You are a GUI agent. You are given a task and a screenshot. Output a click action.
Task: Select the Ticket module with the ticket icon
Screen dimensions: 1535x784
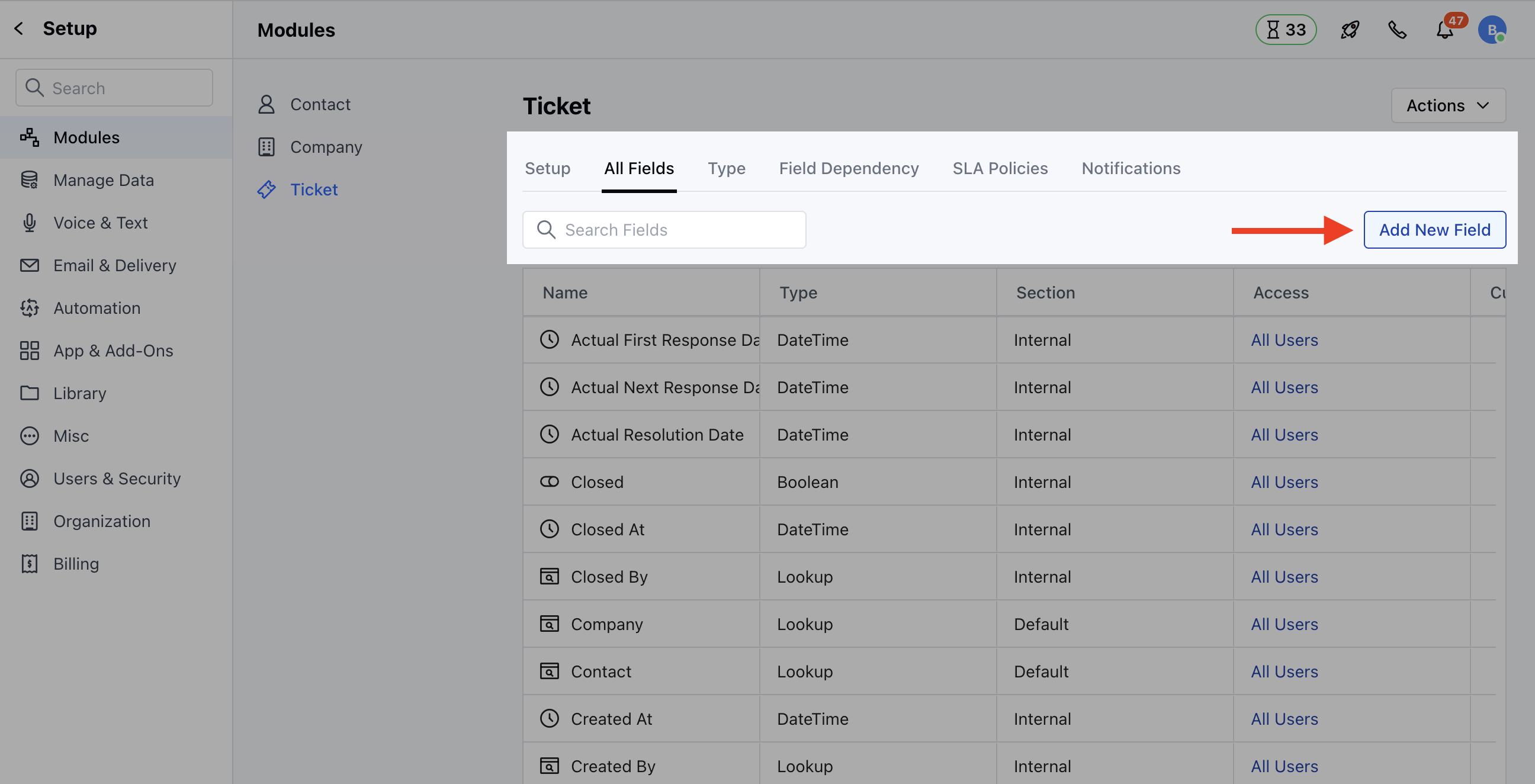point(267,189)
